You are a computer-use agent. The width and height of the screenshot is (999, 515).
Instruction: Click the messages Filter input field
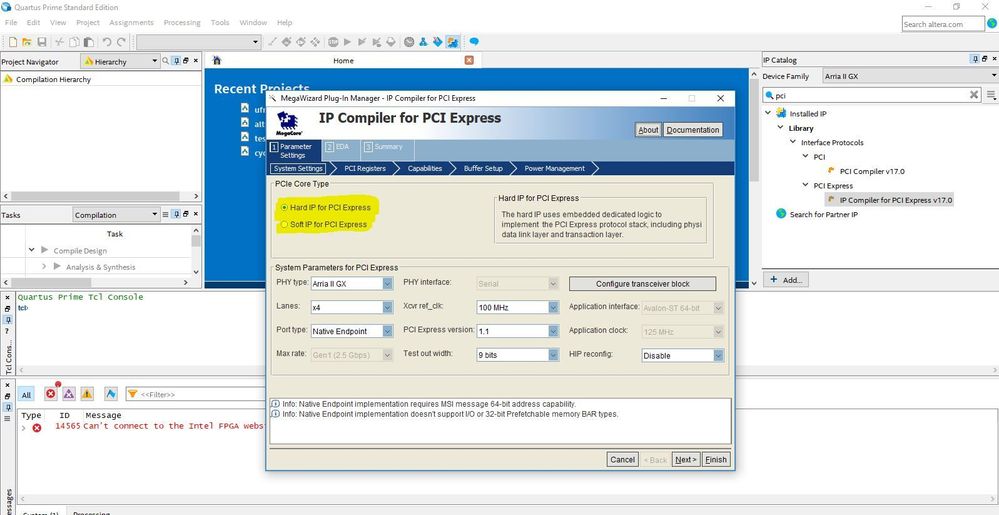point(196,395)
